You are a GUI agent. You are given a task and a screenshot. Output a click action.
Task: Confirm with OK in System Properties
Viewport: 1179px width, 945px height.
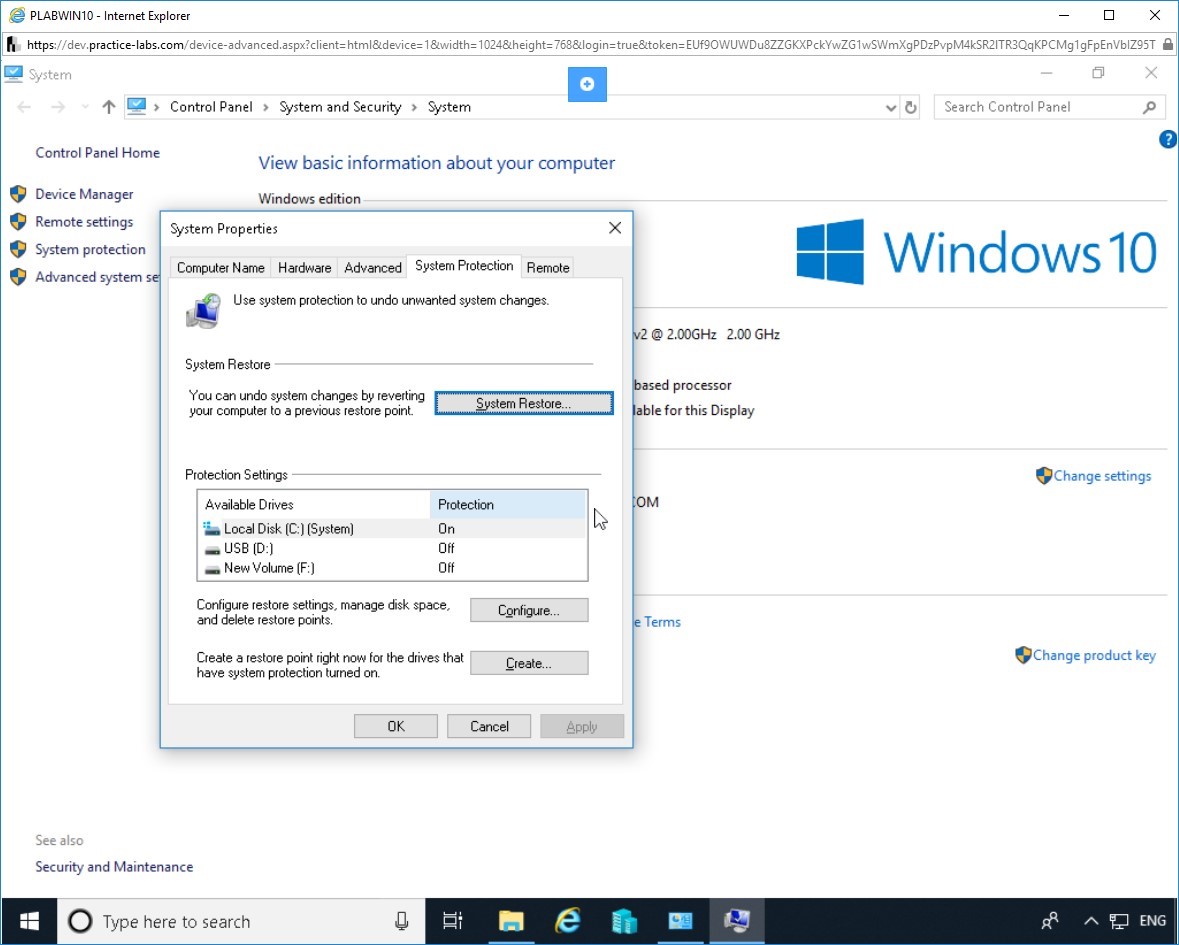click(x=396, y=726)
